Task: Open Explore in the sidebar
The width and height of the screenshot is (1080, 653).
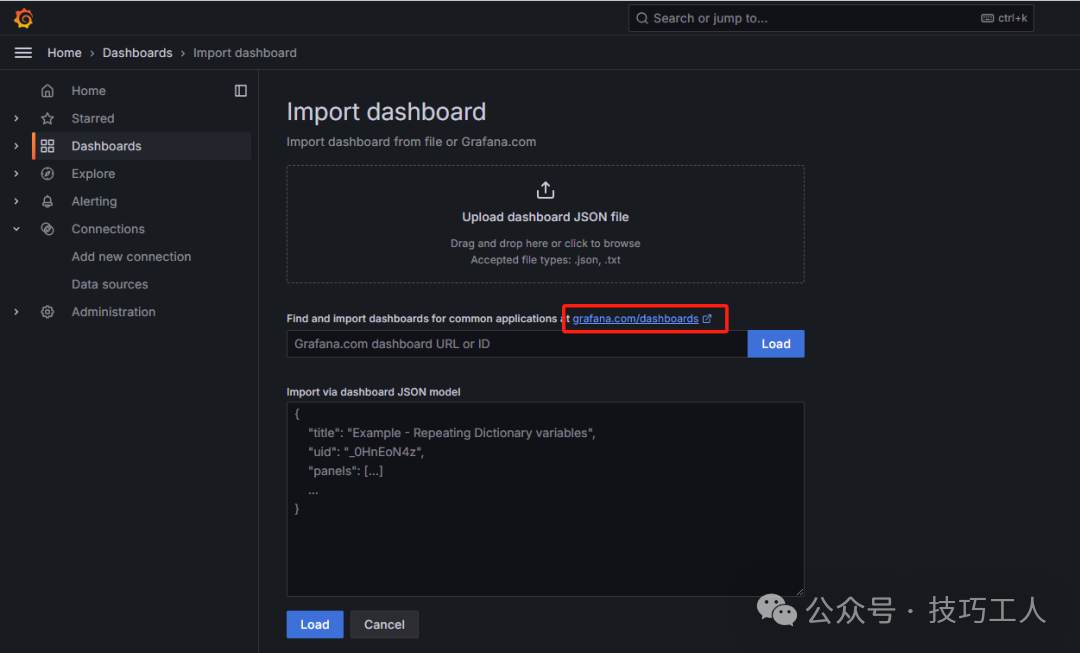Action: (94, 174)
